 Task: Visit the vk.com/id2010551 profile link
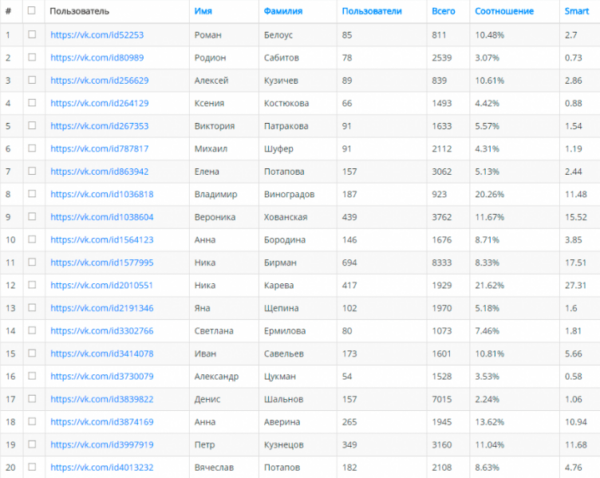click(x=101, y=285)
